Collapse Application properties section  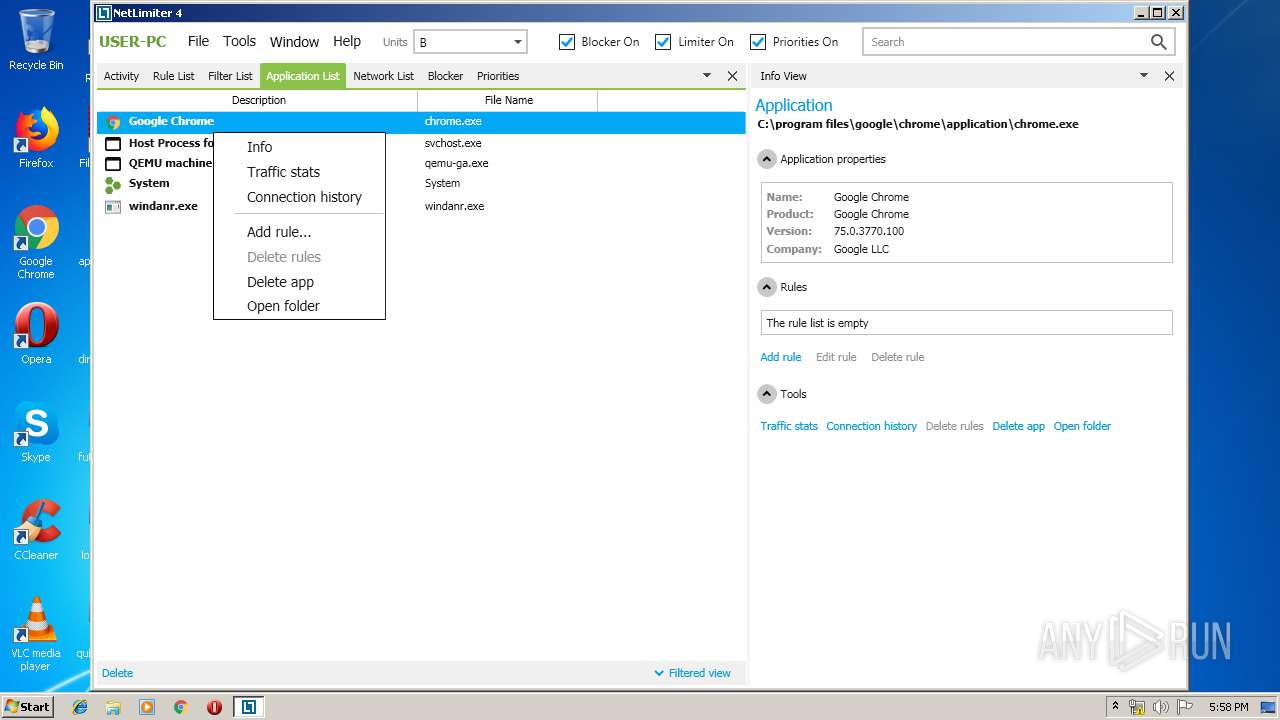(767, 159)
